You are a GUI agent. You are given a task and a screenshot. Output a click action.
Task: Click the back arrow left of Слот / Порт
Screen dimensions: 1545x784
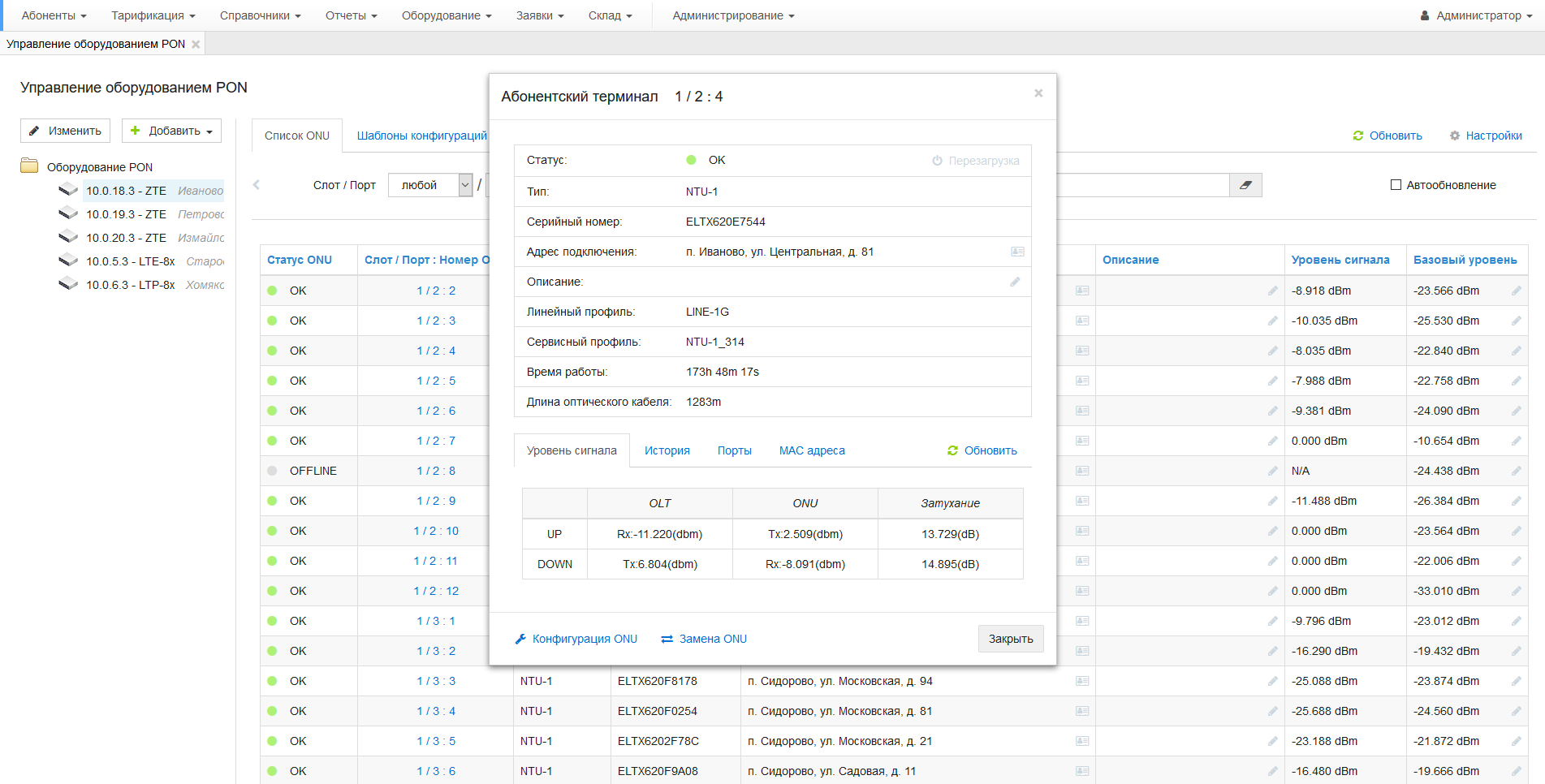[257, 185]
